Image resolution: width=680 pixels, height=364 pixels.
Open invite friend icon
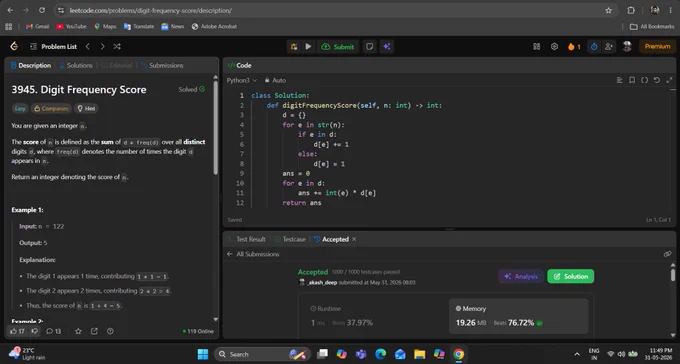(608, 46)
